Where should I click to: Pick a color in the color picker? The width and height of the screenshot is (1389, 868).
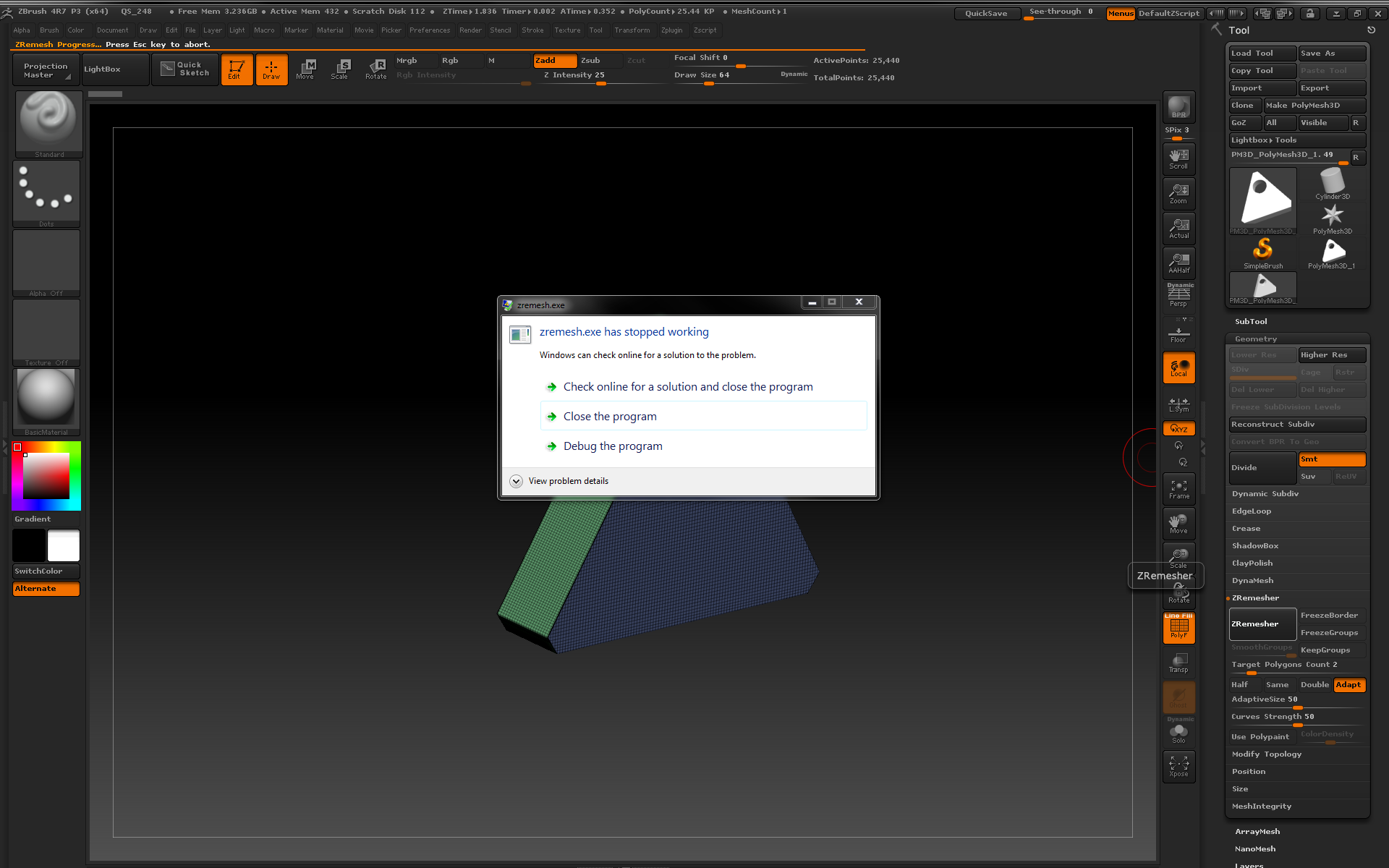46,475
